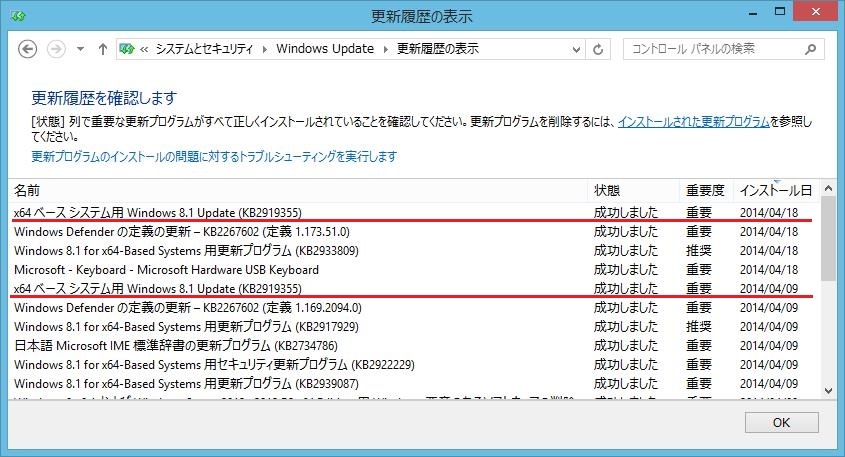Click scrollbar up arrow of the list
845x457 pixels.
[828, 189]
